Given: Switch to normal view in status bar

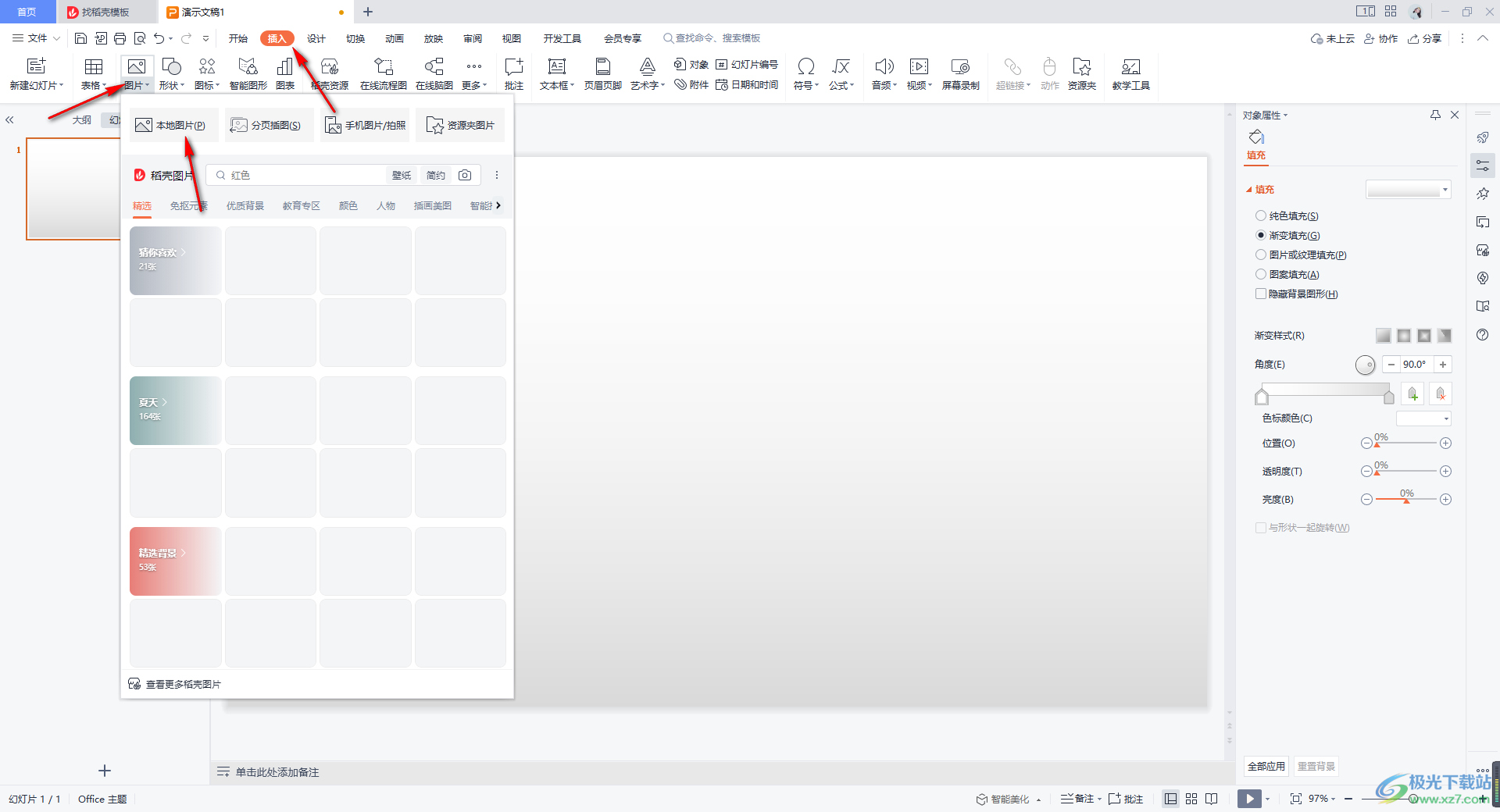Looking at the screenshot, I should pos(1170,799).
